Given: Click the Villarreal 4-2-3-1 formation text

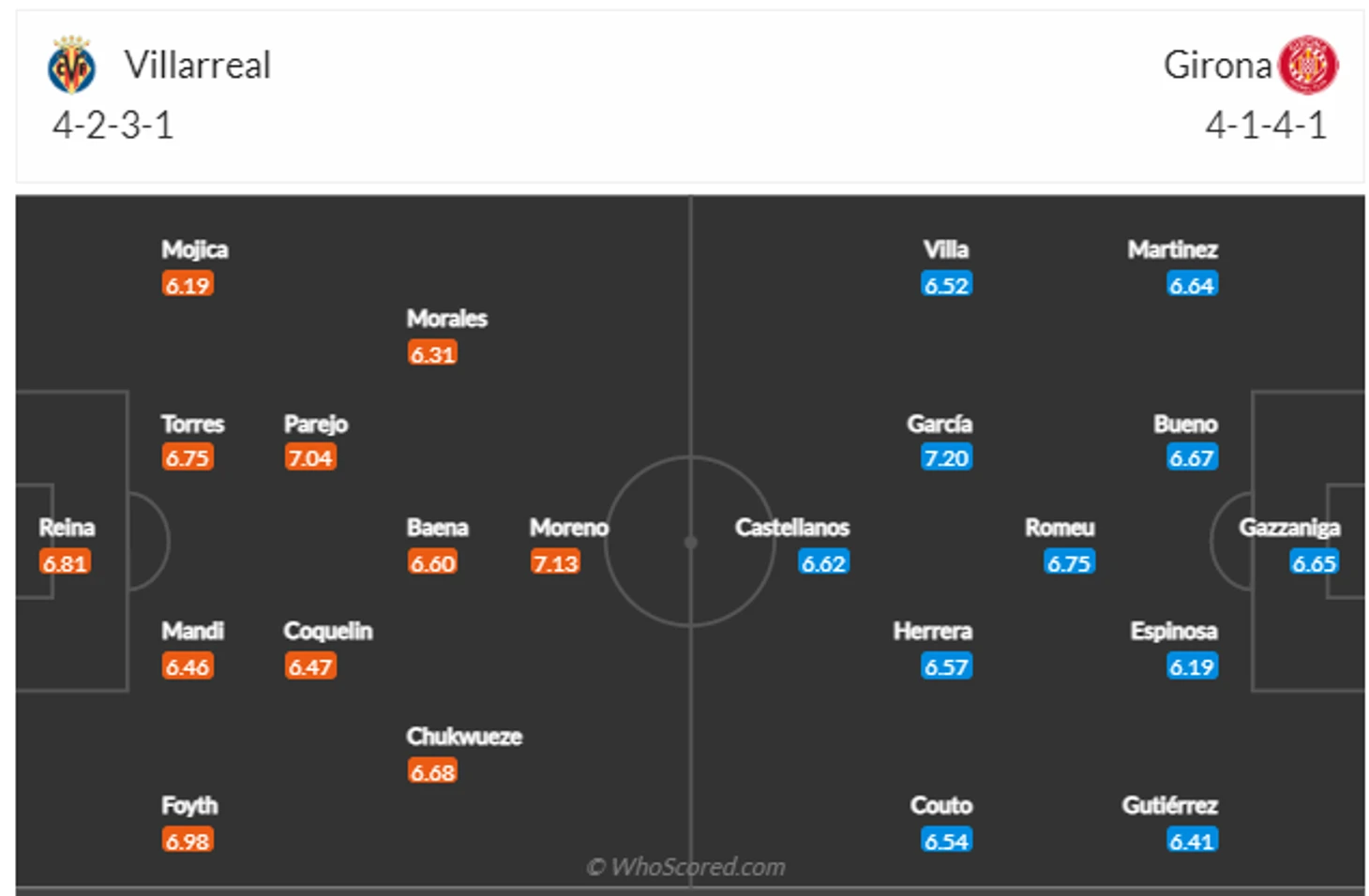Looking at the screenshot, I should (x=113, y=125).
